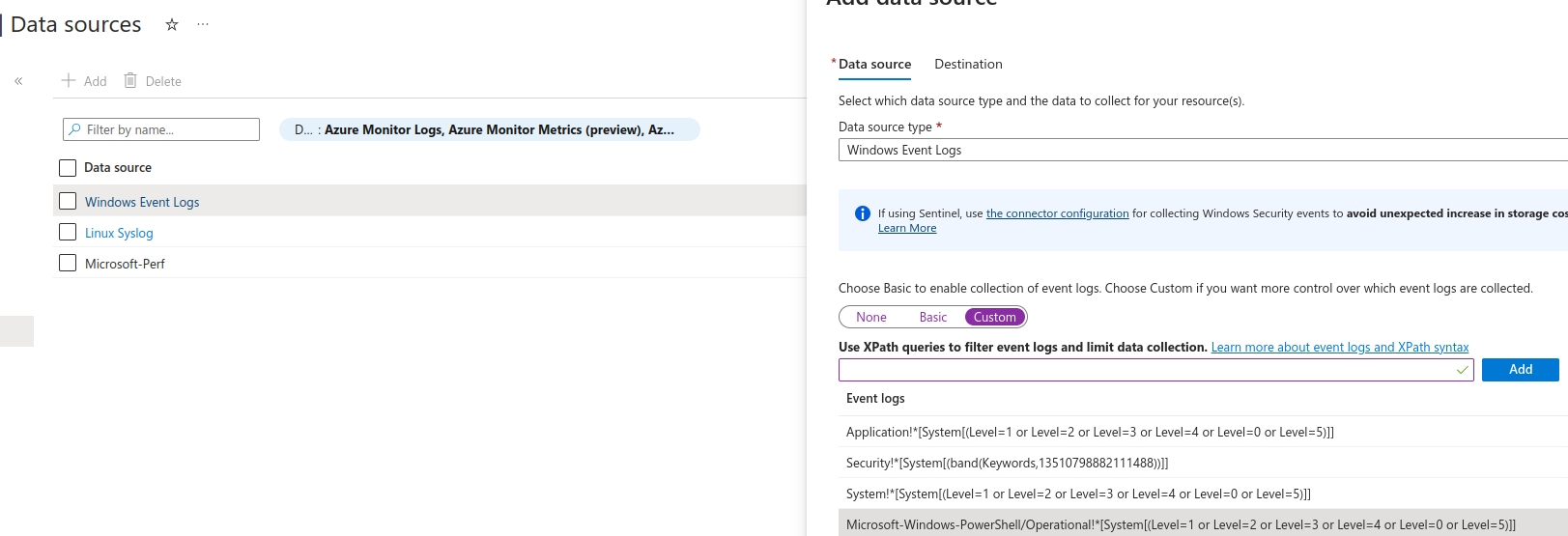Switch to the Data source tab
1568x536 pixels.
pos(874,64)
